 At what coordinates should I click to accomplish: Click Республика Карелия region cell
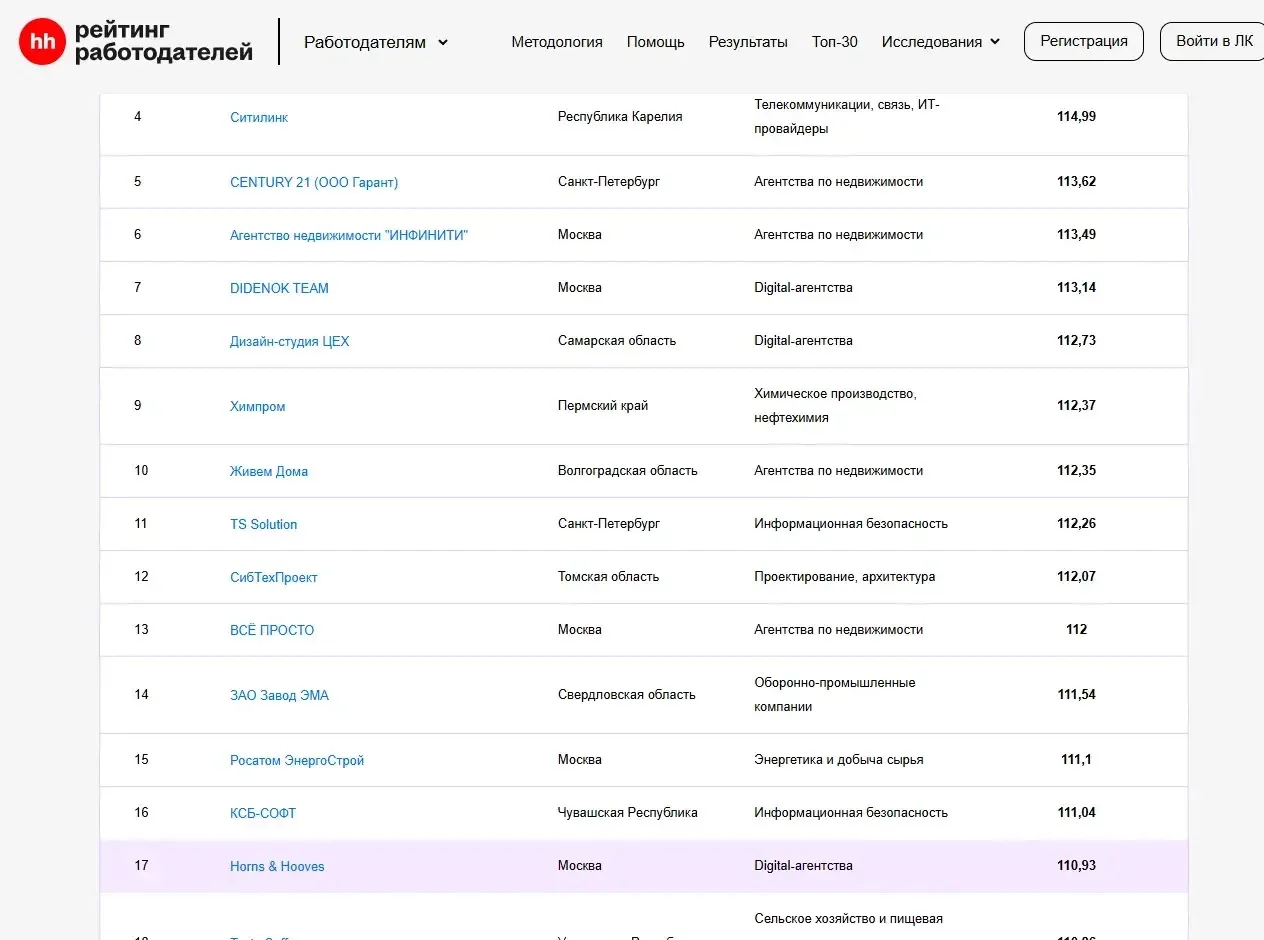coord(620,116)
